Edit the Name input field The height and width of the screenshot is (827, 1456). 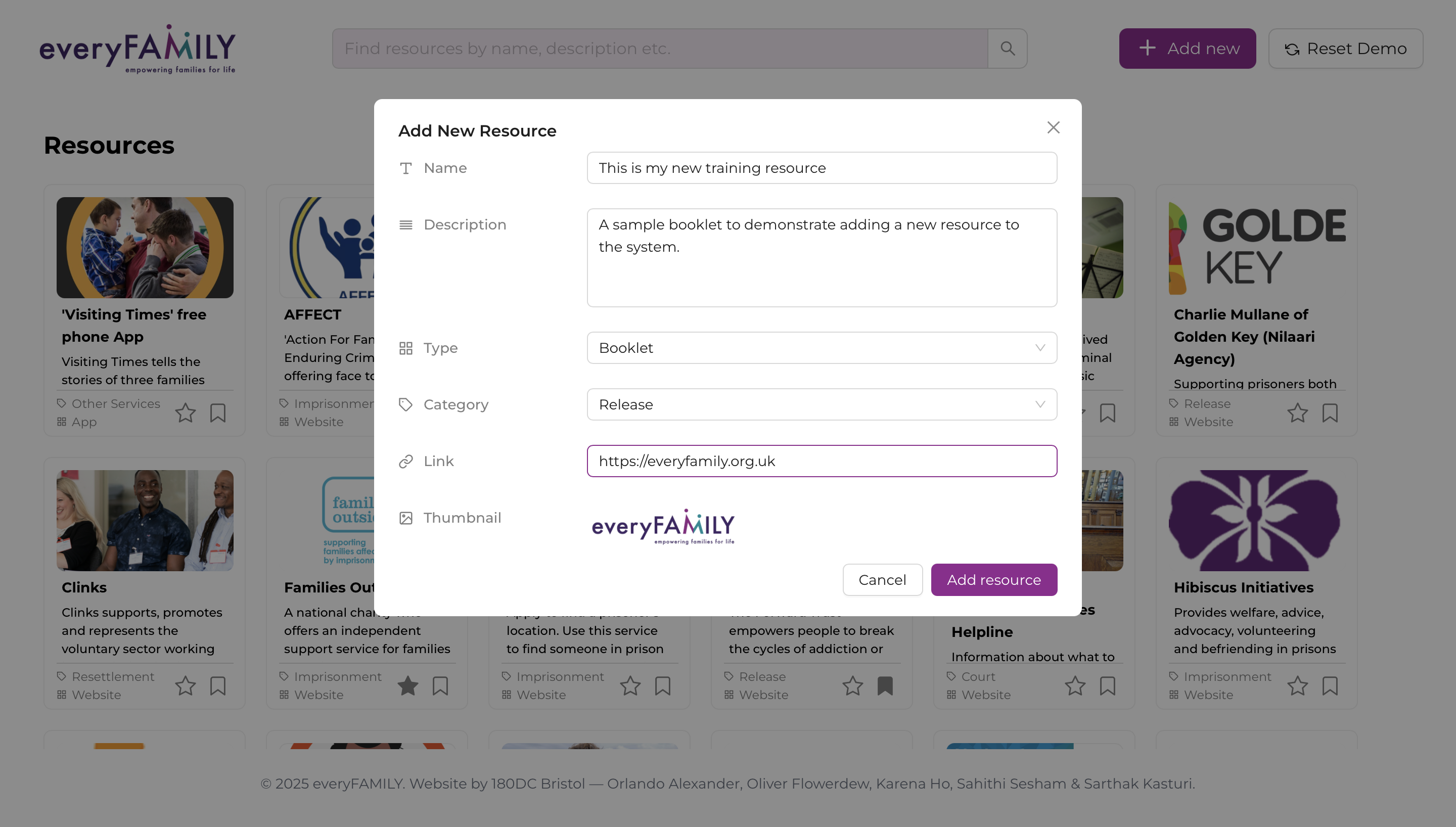822,167
